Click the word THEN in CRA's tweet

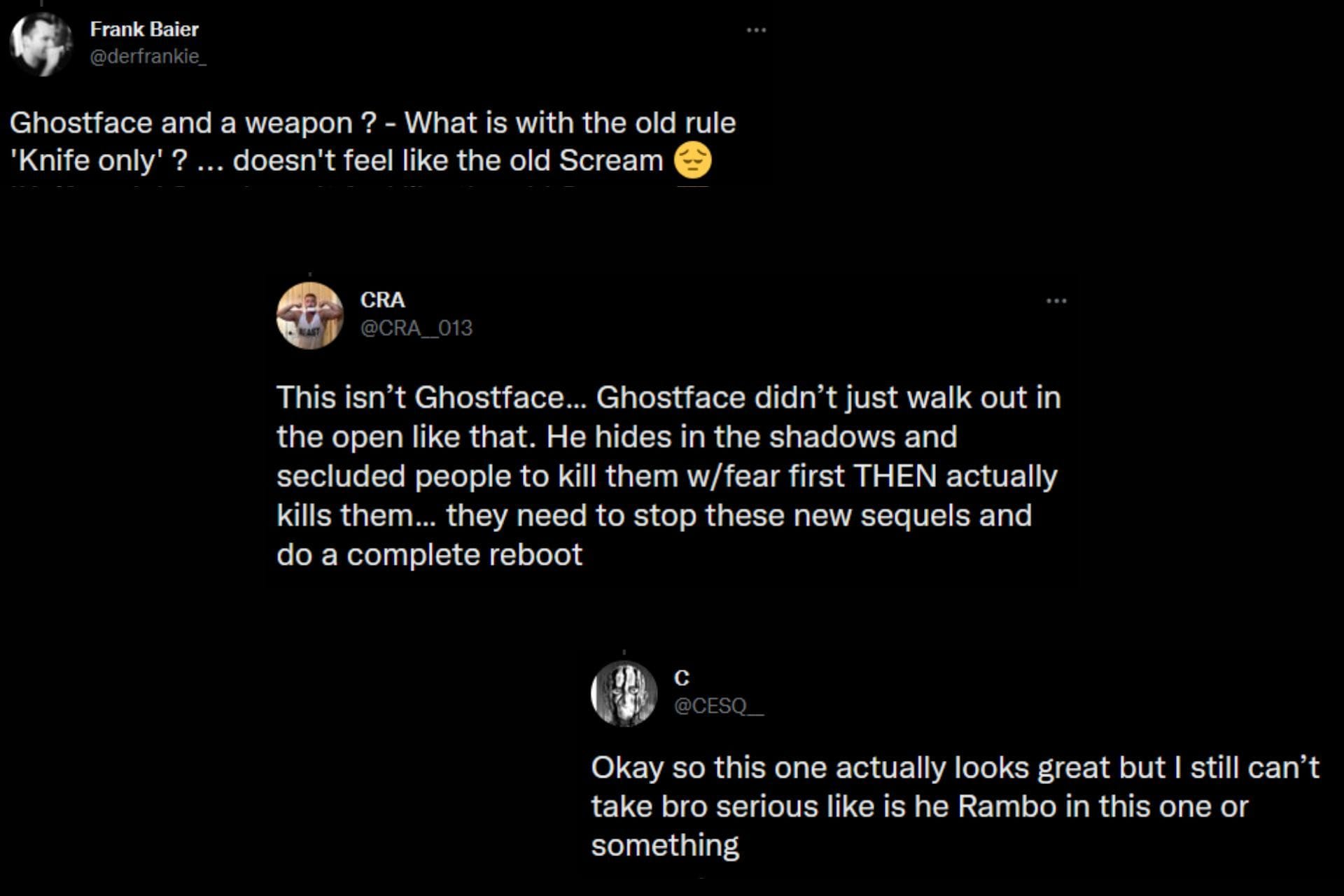click(895, 476)
